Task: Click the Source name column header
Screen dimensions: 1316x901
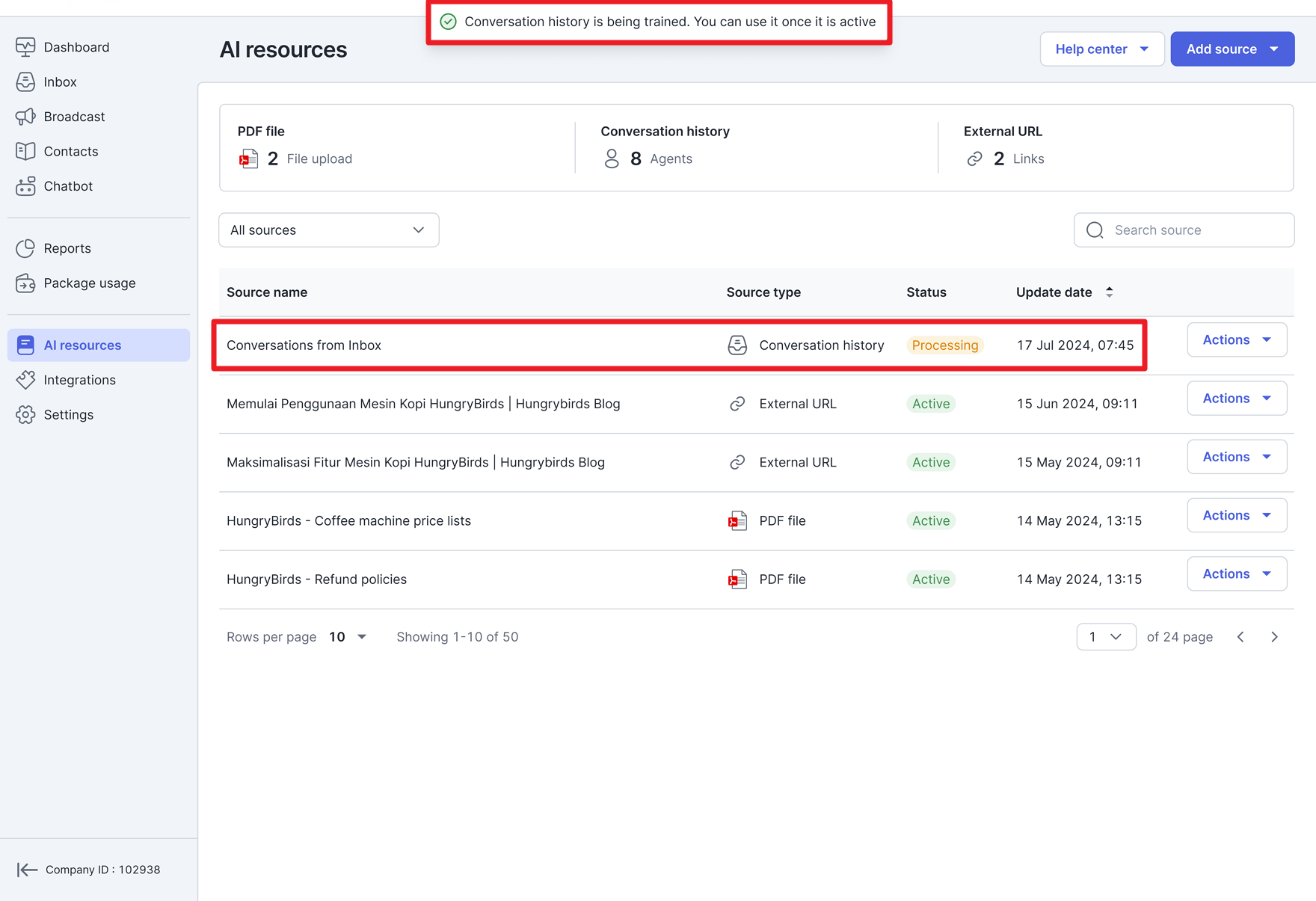Action: (x=267, y=292)
